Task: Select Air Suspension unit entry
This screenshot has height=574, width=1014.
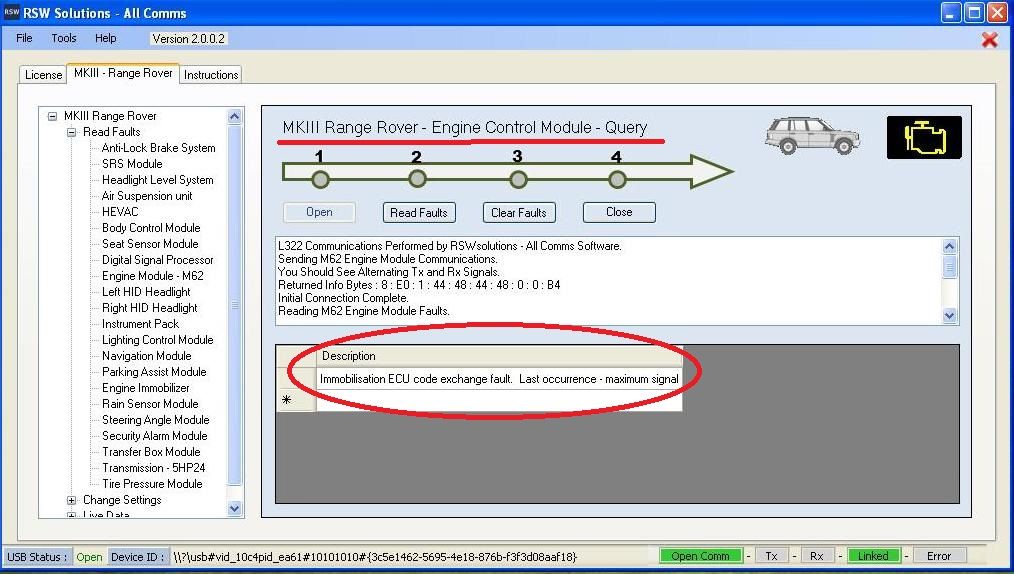Action: tap(147, 196)
